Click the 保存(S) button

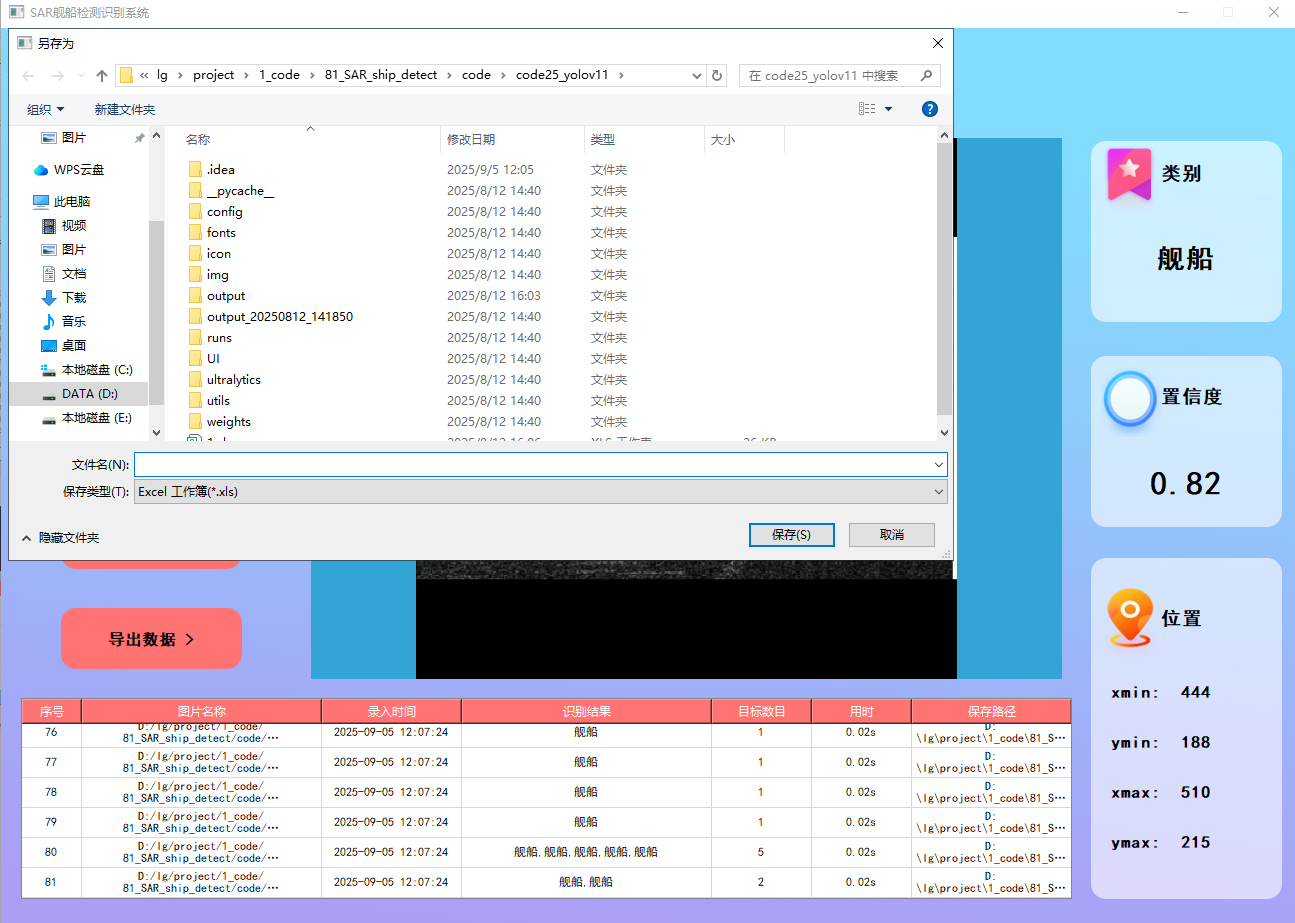click(x=791, y=535)
